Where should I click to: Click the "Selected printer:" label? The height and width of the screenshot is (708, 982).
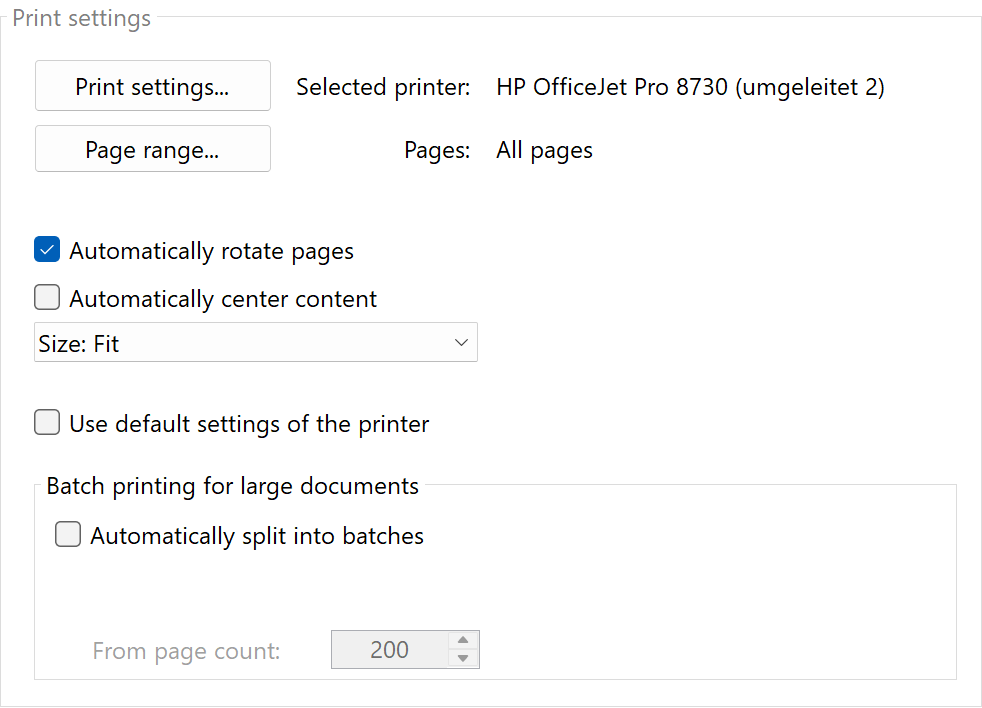pos(383,87)
